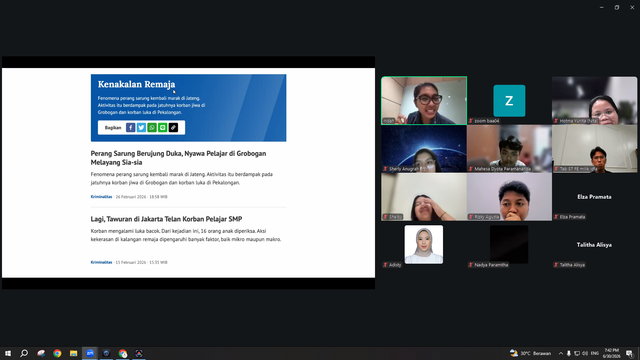Click the LINE share icon
640x360 pixels.
click(x=162, y=128)
